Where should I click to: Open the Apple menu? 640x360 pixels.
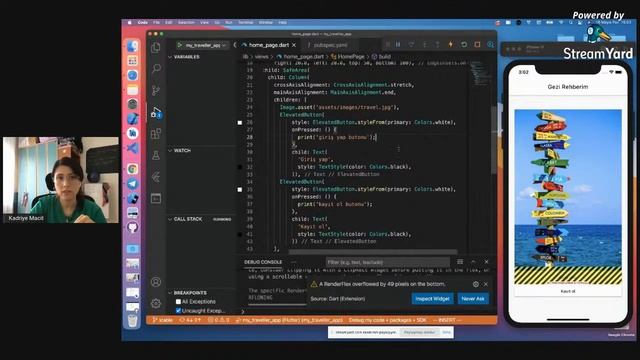(130, 22)
